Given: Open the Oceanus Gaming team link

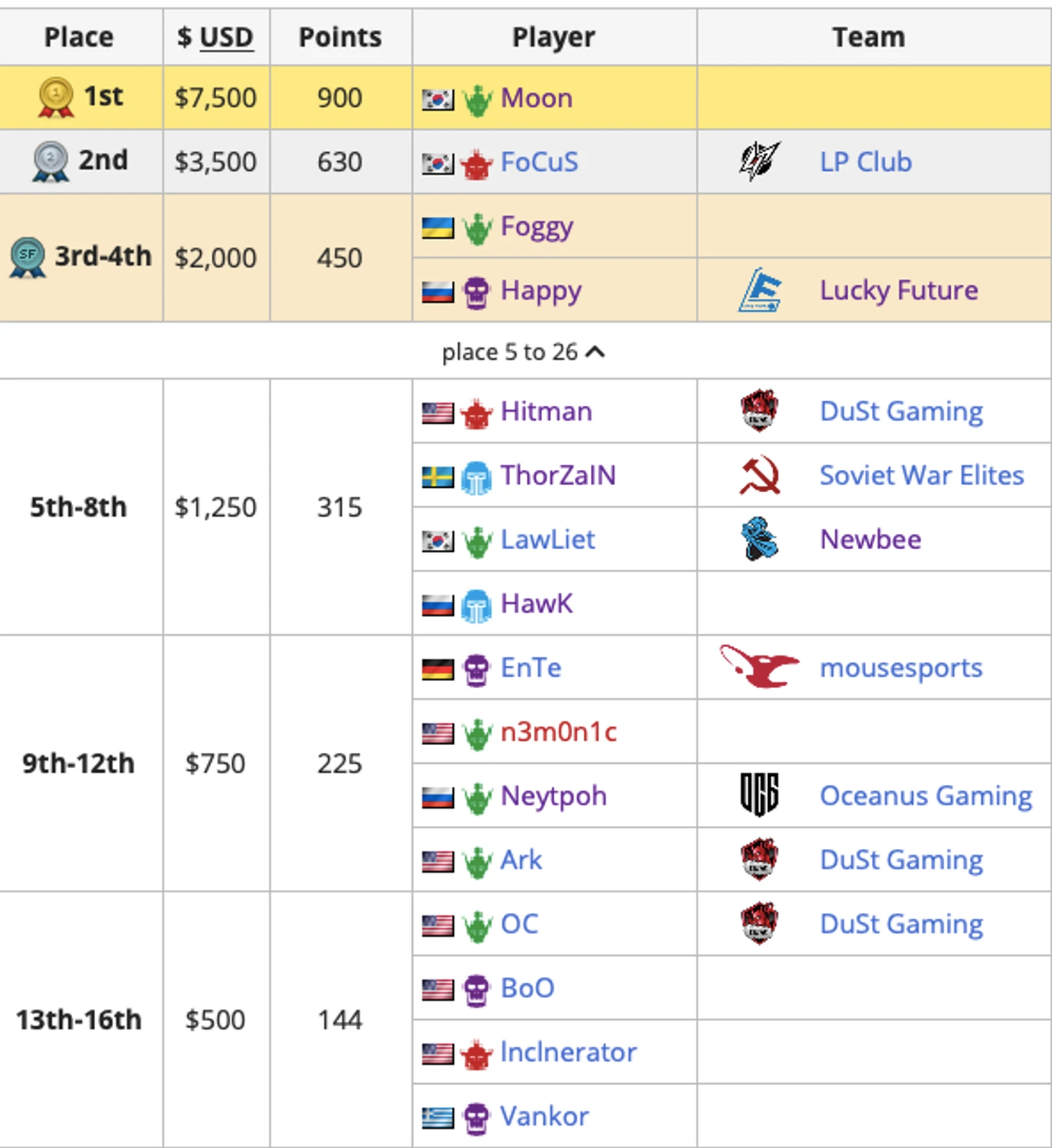Looking at the screenshot, I should 926,796.
